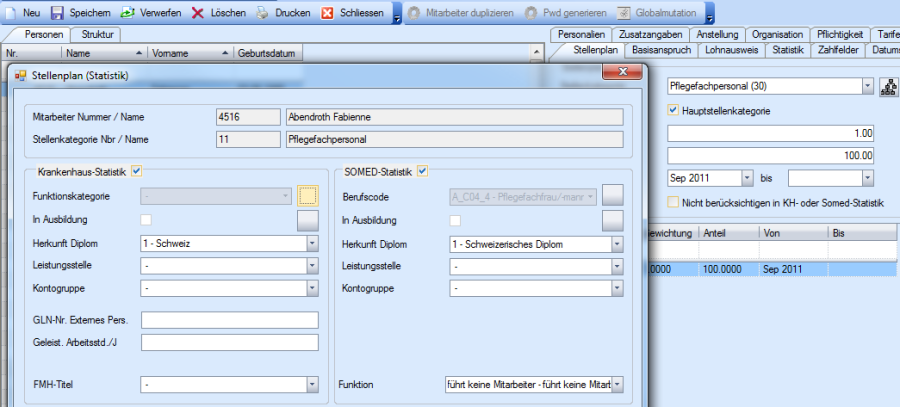Click the Von column header
900x407 pixels.
tap(792, 233)
